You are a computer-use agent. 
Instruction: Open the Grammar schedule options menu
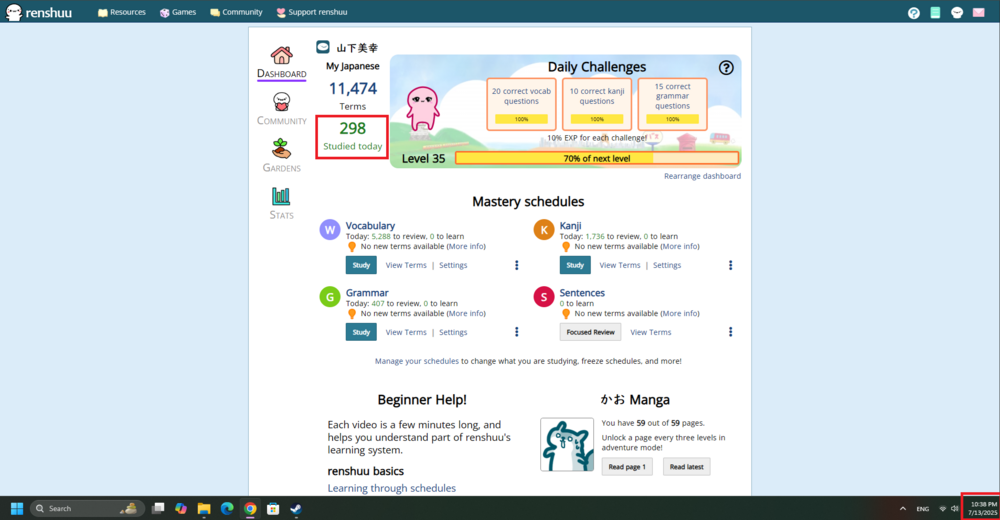coord(517,332)
